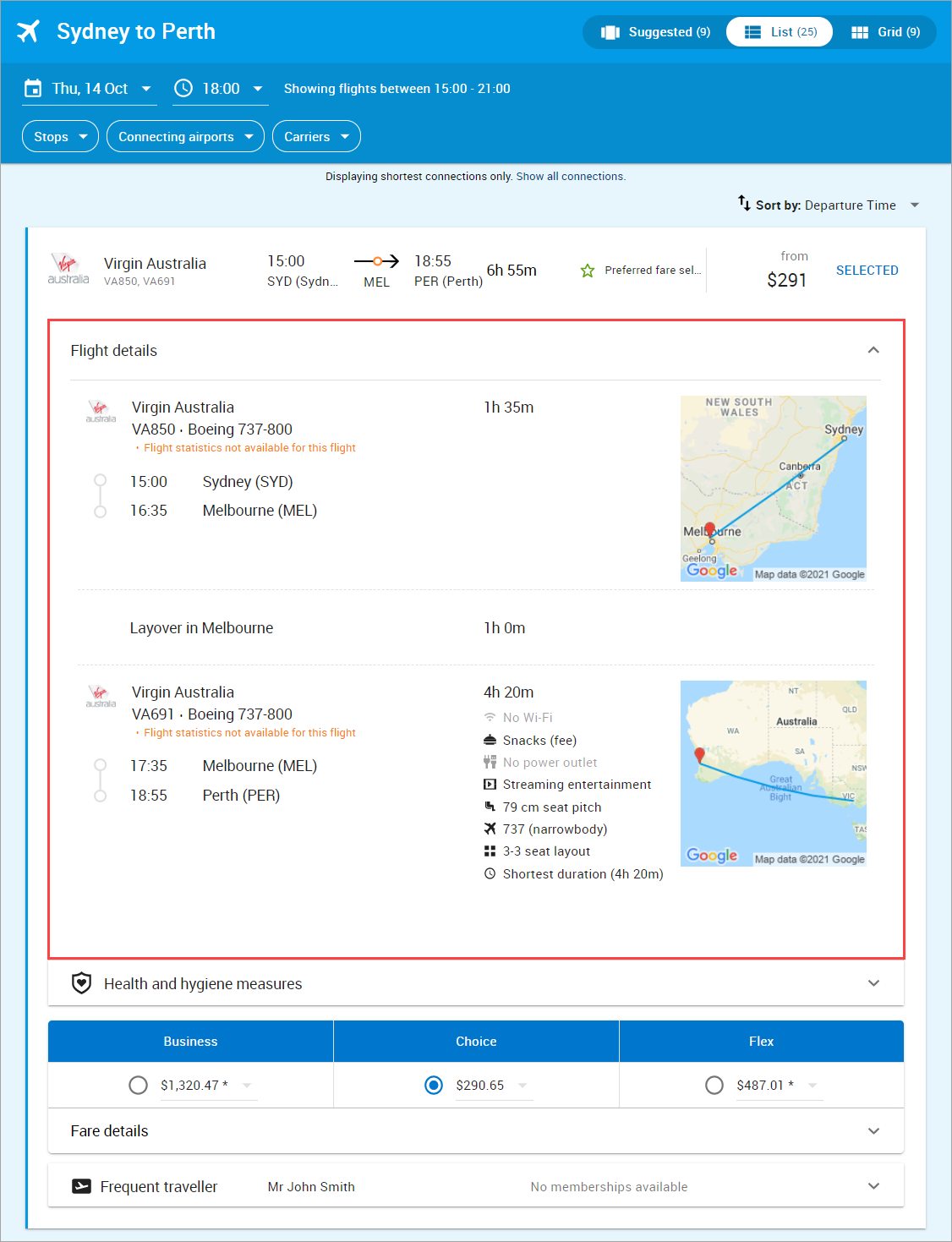
Task: Click the Business fare column header
Action: [x=190, y=1042]
